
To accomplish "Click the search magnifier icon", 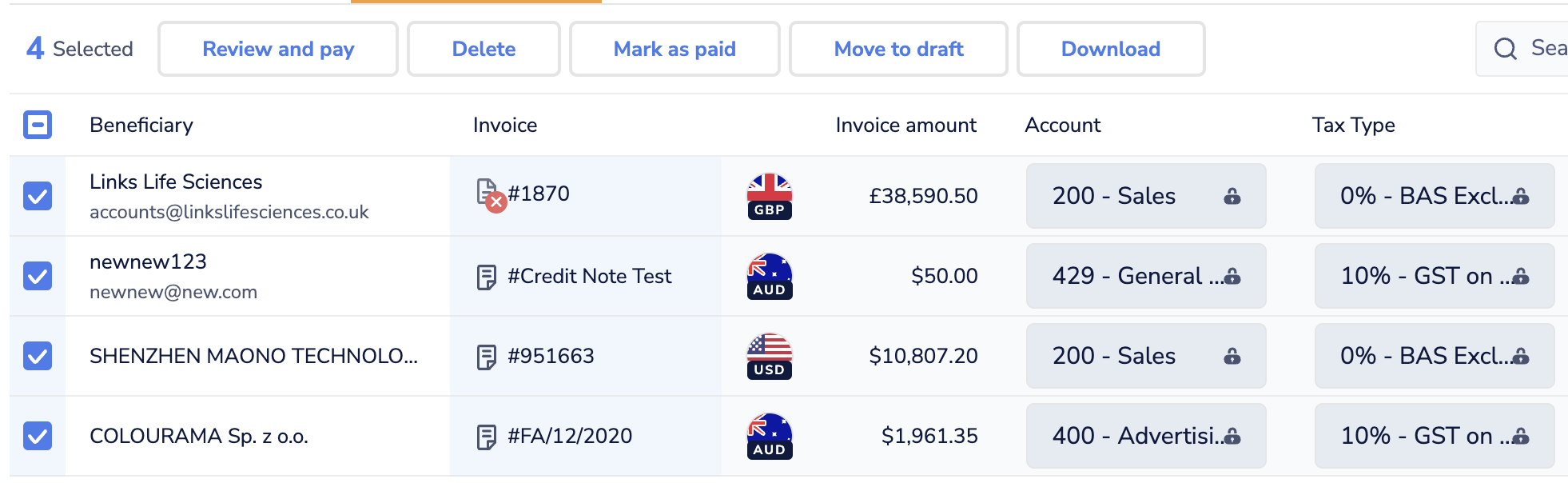I will pyautogui.click(x=1505, y=49).
